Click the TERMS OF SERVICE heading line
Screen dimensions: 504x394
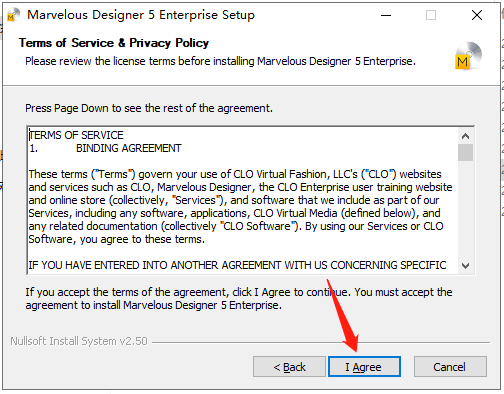76,135
